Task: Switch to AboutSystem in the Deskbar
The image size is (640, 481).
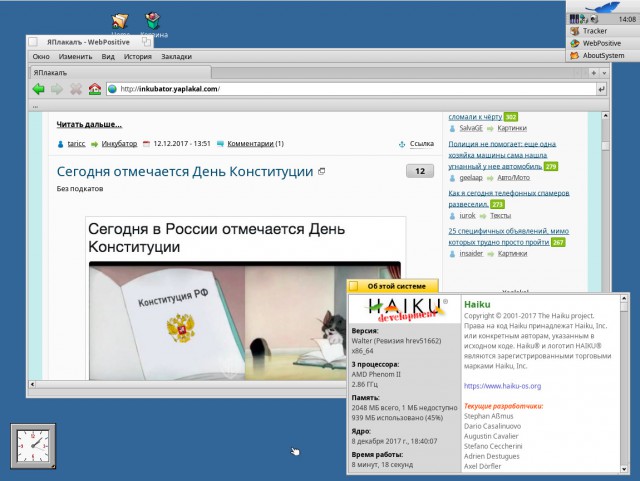Action: pyautogui.click(x=602, y=56)
